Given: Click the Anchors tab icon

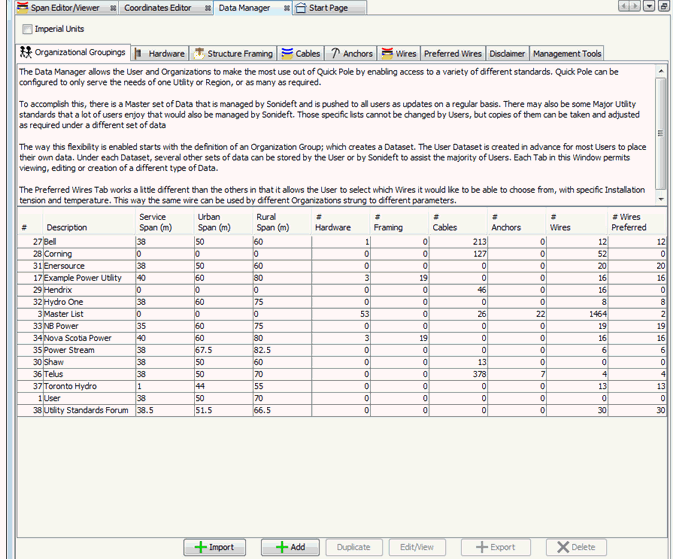Looking at the screenshot, I should pos(335,53).
